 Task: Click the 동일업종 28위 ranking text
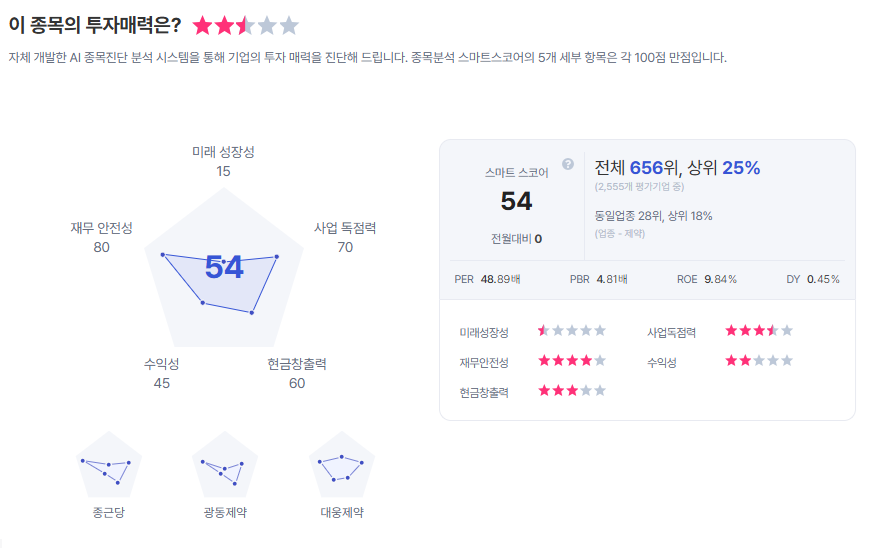(x=653, y=216)
